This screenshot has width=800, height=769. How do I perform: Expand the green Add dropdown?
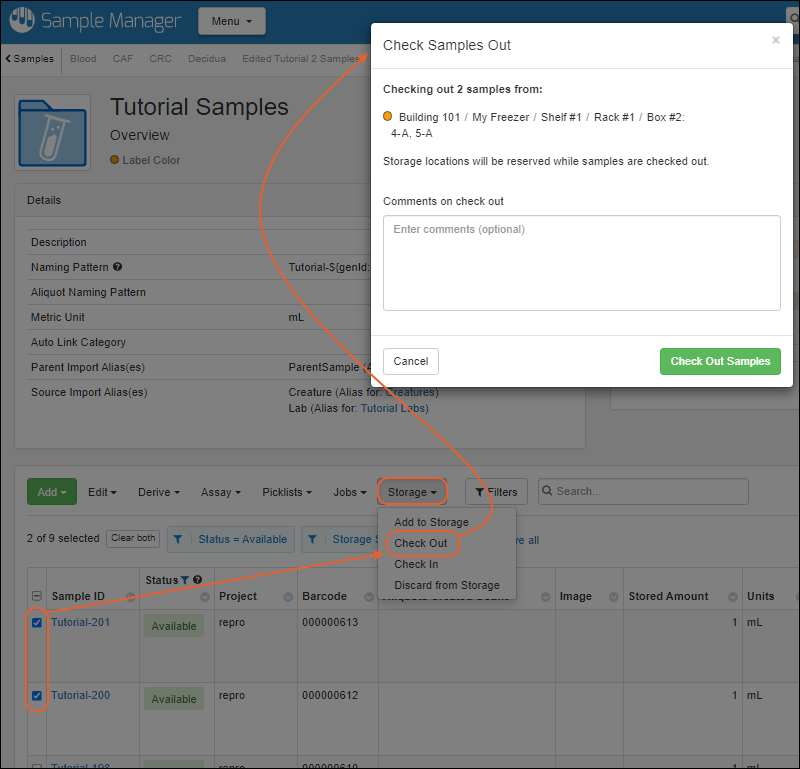pyautogui.click(x=51, y=492)
